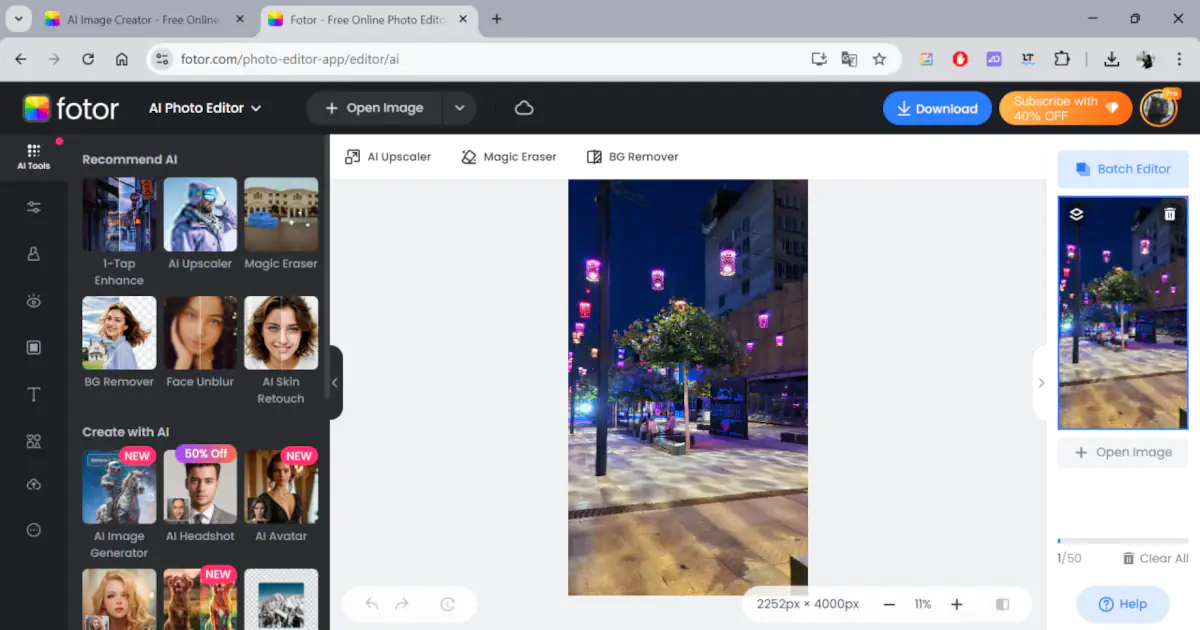Undo the last edit
The height and width of the screenshot is (630, 1200).
click(372, 604)
